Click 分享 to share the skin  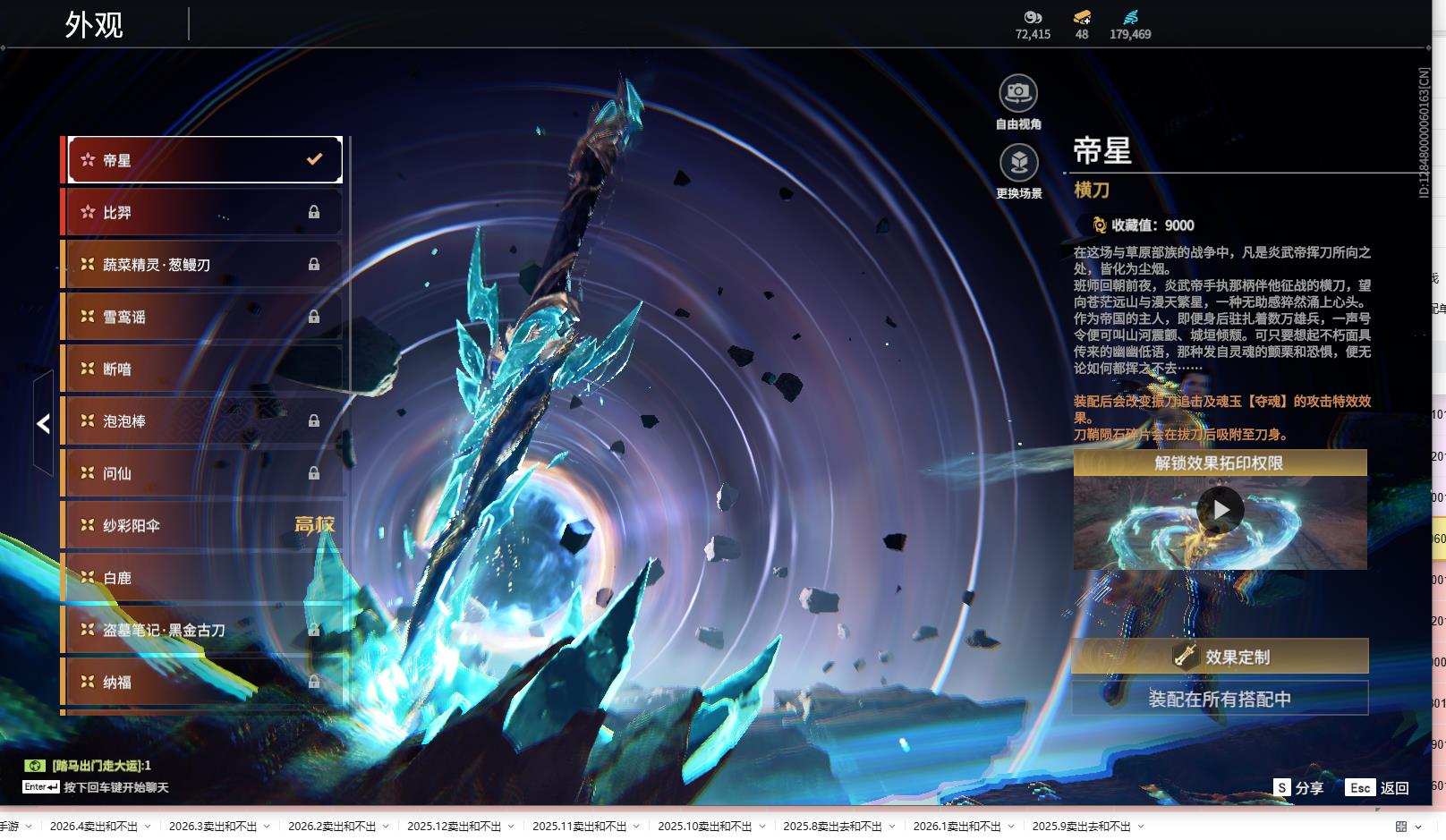[x=1309, y=787]
